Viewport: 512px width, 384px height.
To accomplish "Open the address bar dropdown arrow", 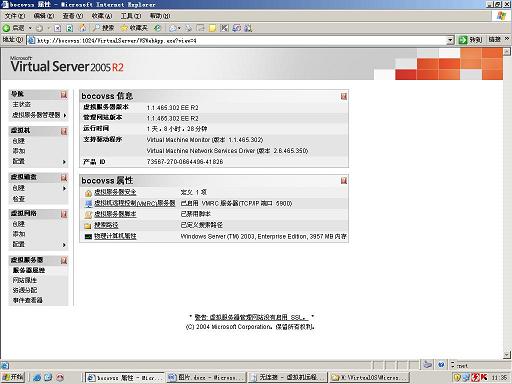I will tap(450, 40).
